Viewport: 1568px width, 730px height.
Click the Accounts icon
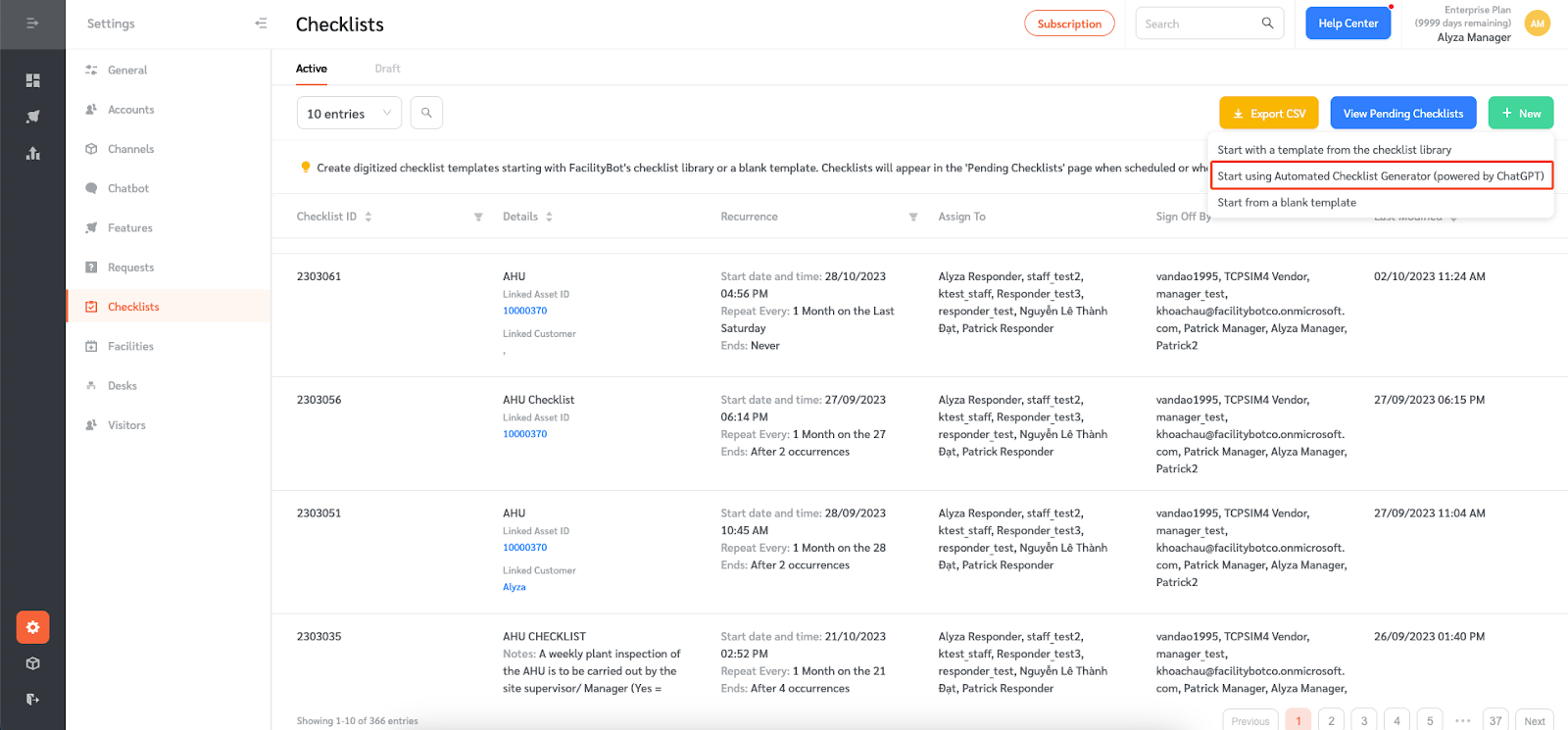pos(91,110)
